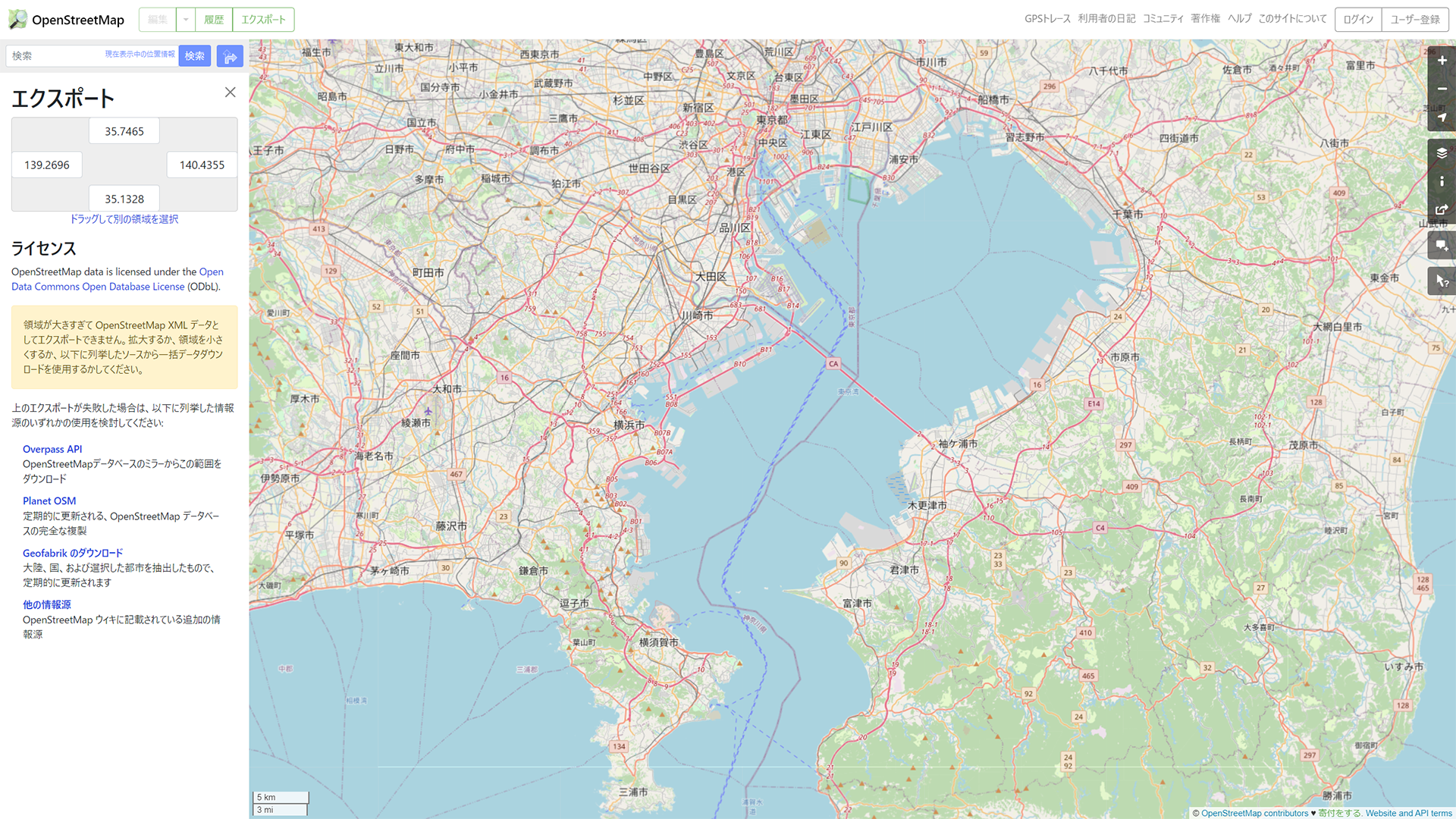Show my location on map

(x=1442, y=118)
